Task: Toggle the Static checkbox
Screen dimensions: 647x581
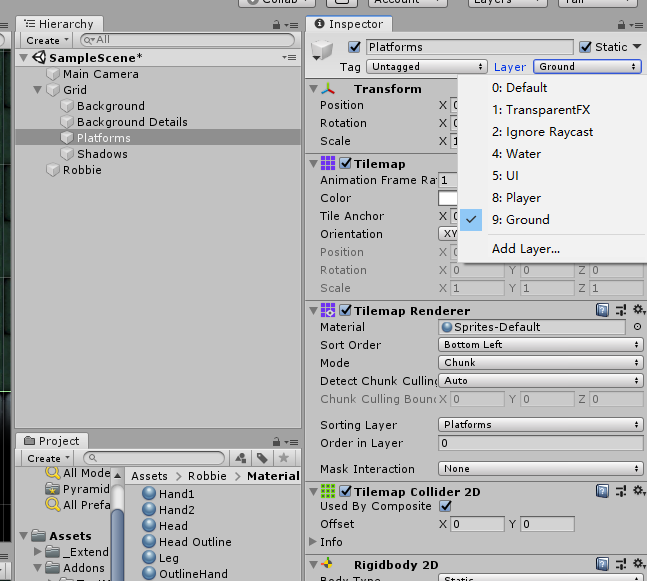Action: [x=585, y=47]
